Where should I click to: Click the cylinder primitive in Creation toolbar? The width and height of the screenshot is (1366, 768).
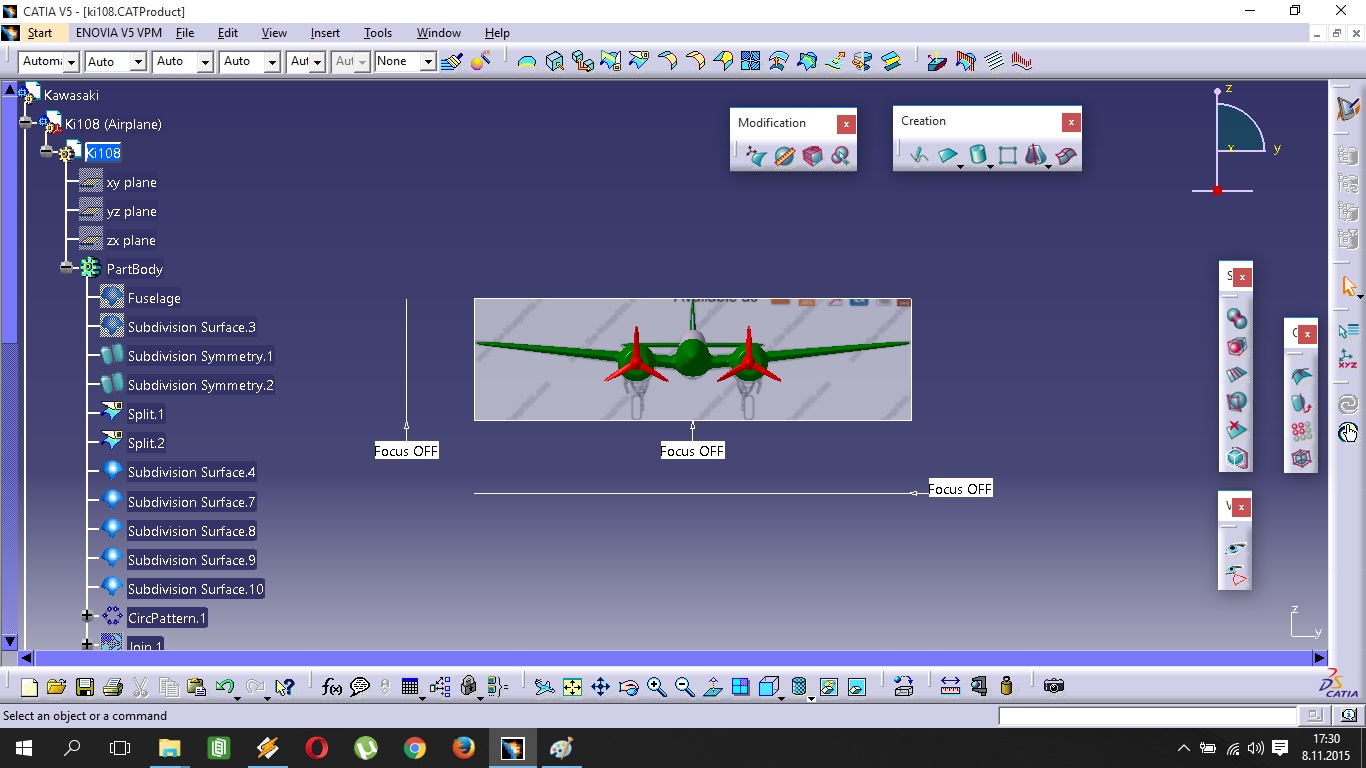click(978, 155)
